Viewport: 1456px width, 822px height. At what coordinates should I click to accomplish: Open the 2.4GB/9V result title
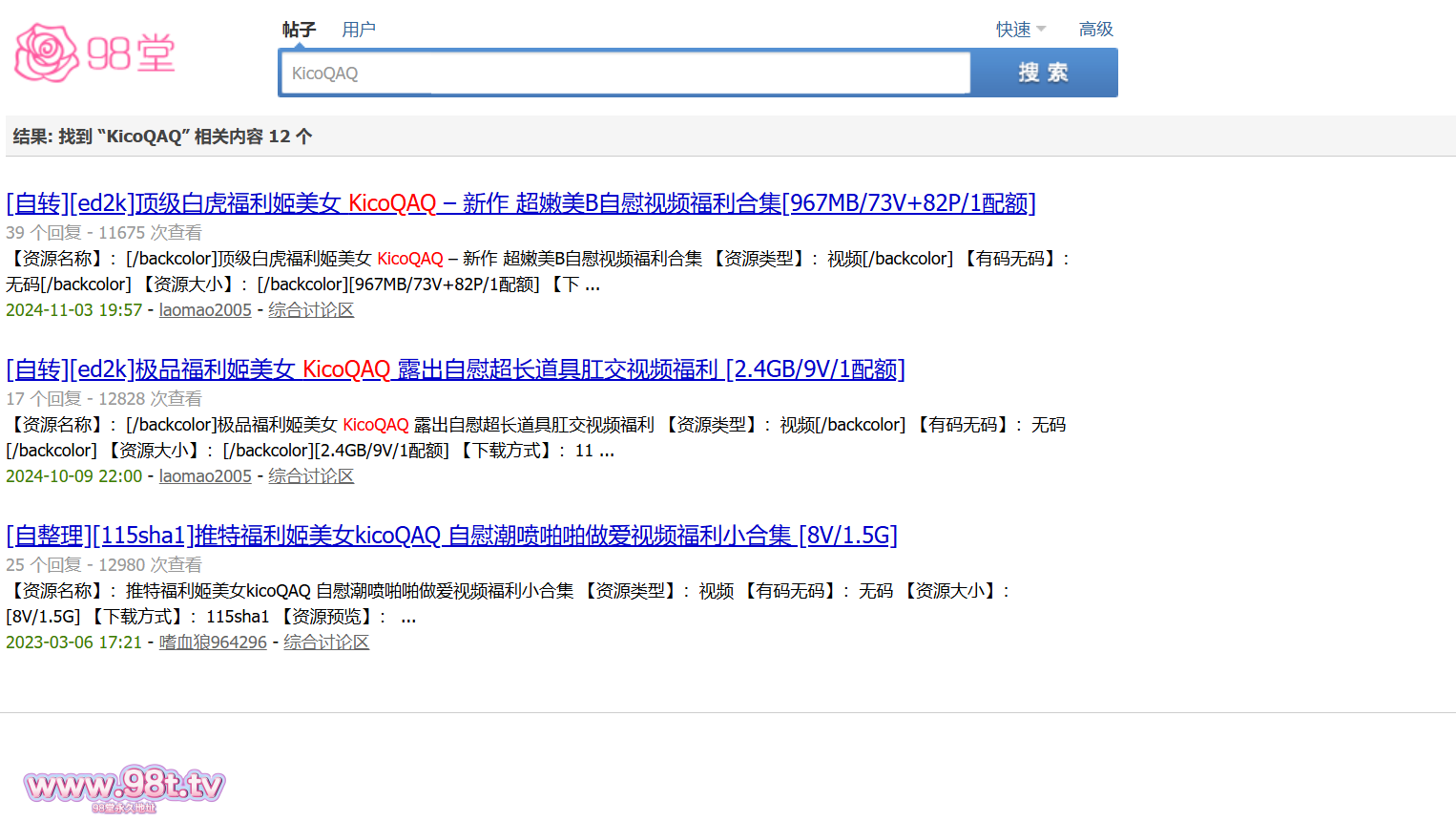point(455,369)
